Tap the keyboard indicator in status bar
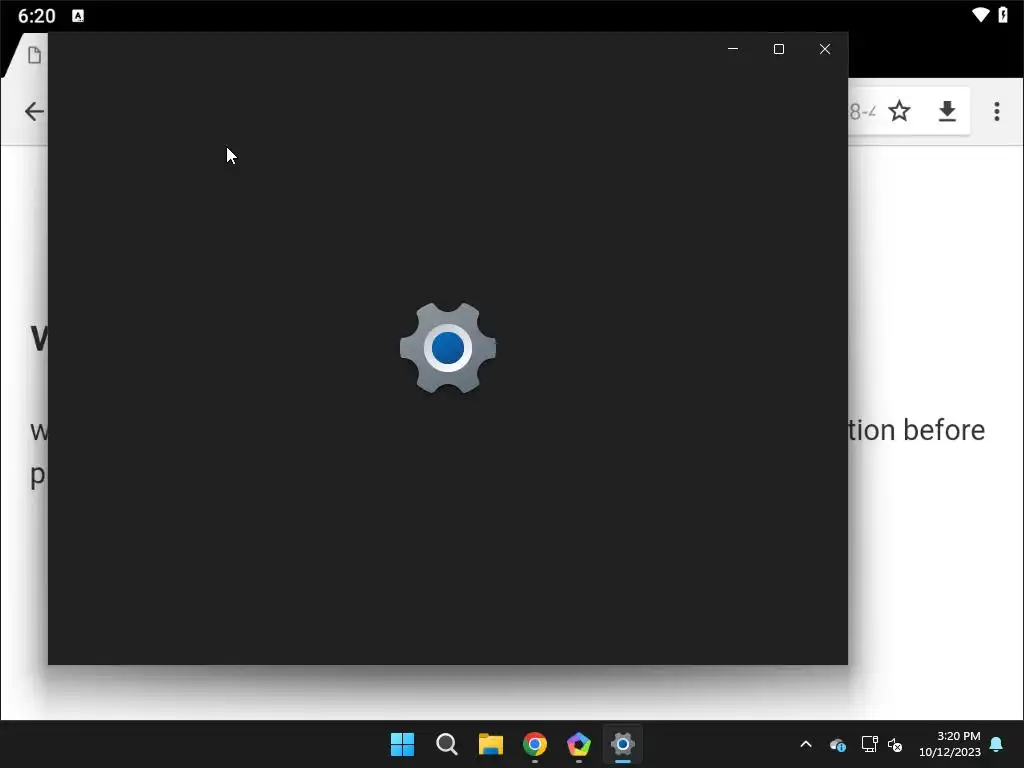 78,16
